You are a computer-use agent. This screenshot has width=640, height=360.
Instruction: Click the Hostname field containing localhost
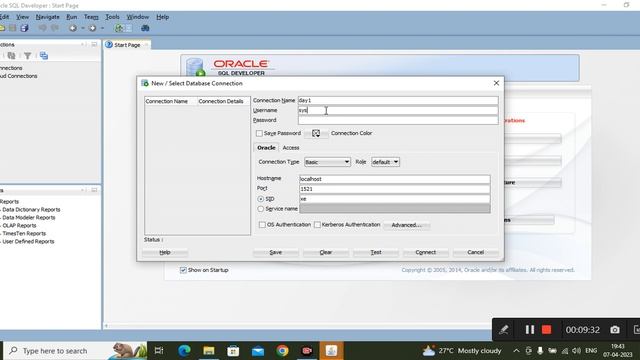click(x=395, y=179)
